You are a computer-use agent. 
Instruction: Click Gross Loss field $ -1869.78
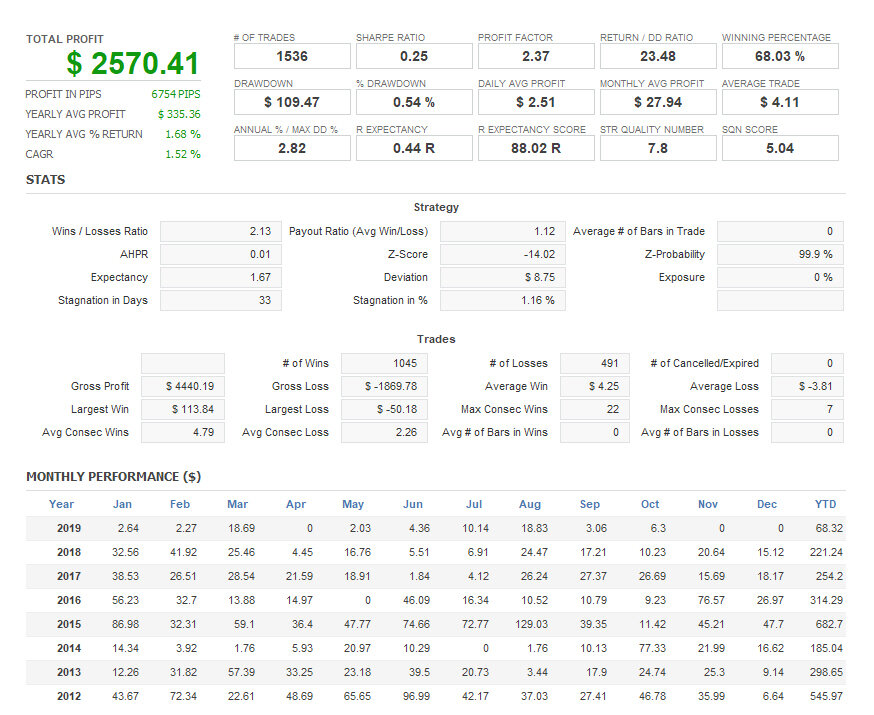point(384,386)
